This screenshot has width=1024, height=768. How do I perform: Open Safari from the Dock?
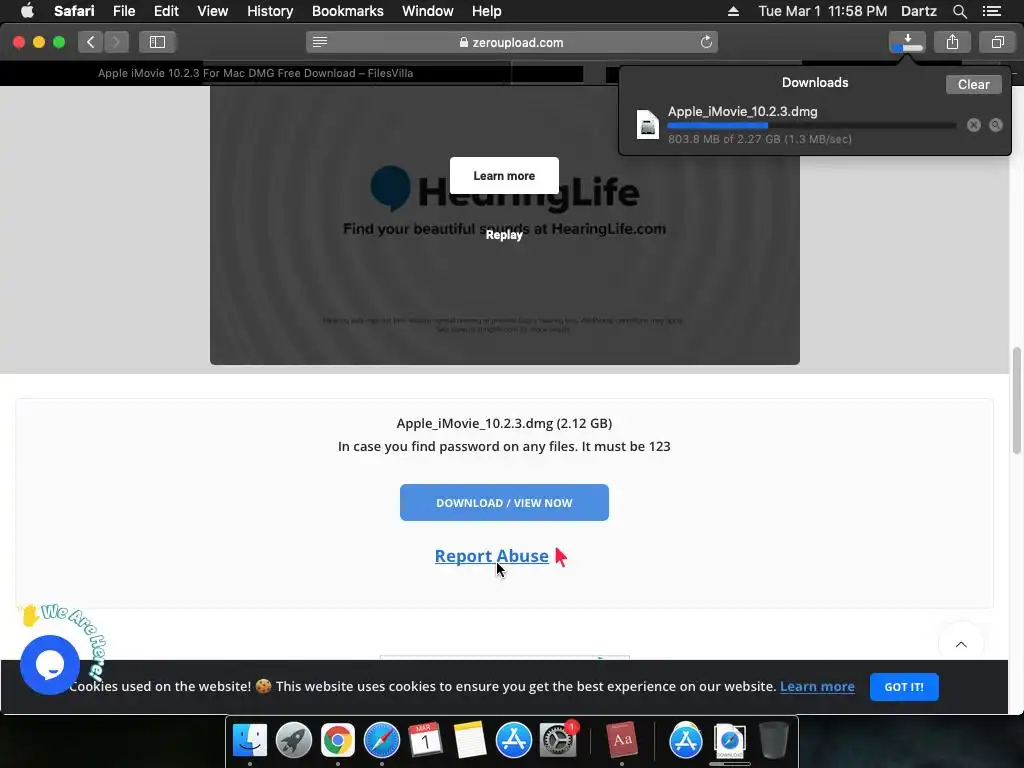(381, 741)
